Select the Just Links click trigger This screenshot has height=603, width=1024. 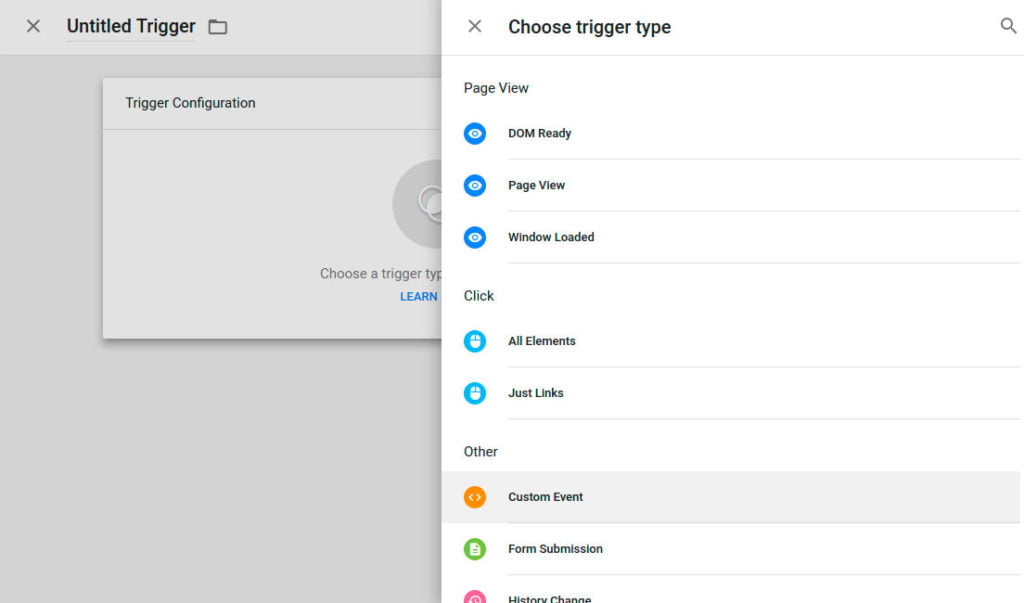(536, 393)
